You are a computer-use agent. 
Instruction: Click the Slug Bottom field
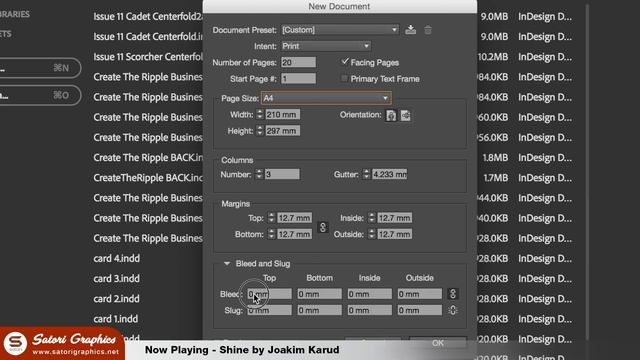coord(319,310)
